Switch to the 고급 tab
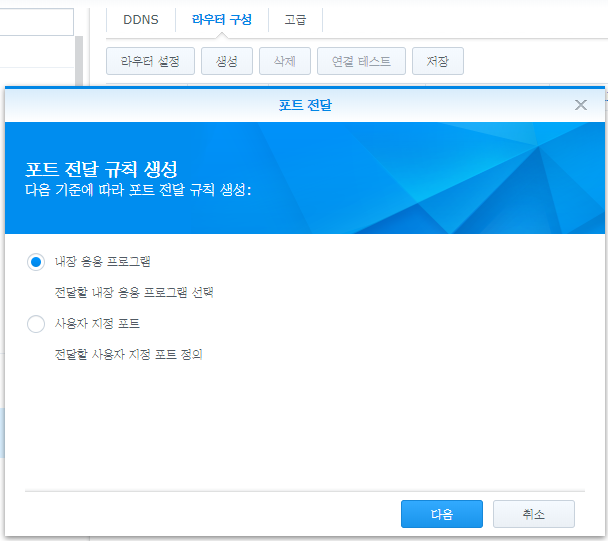Image resolution: width=608 pixels, height=541 pixels. (295, 19)
